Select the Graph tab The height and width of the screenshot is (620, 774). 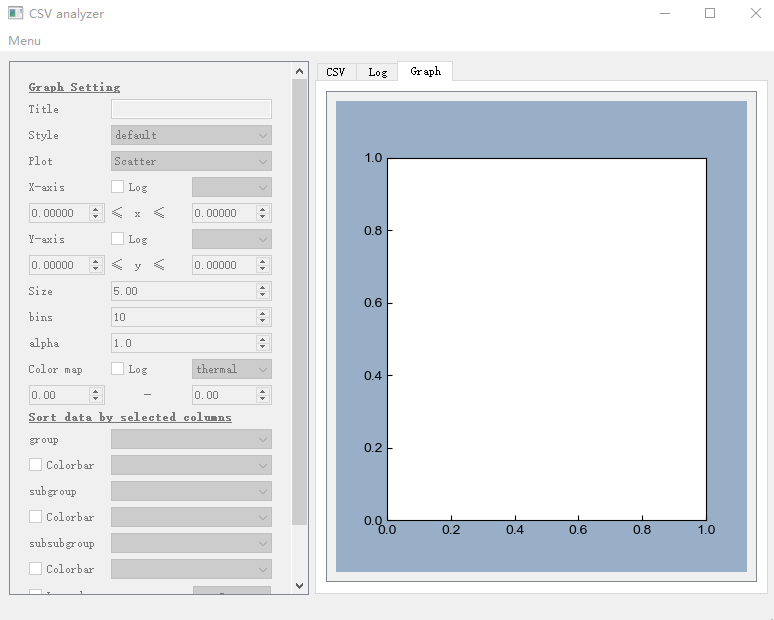(425, 71)
